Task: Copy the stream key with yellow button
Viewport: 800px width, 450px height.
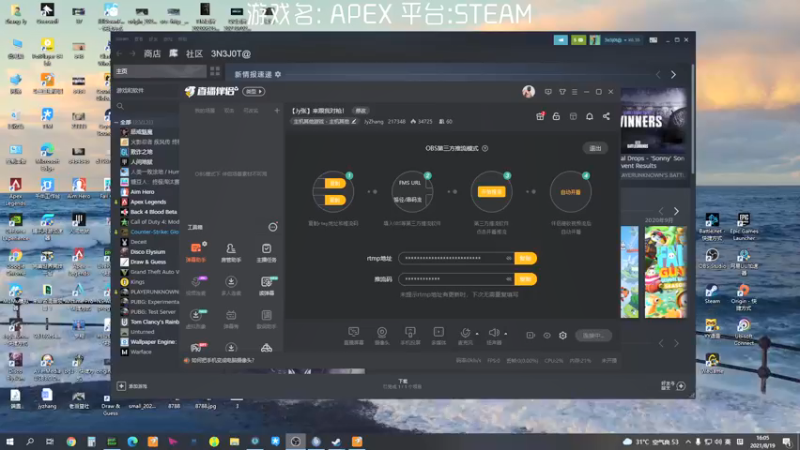Action: [x=526, y=279]
